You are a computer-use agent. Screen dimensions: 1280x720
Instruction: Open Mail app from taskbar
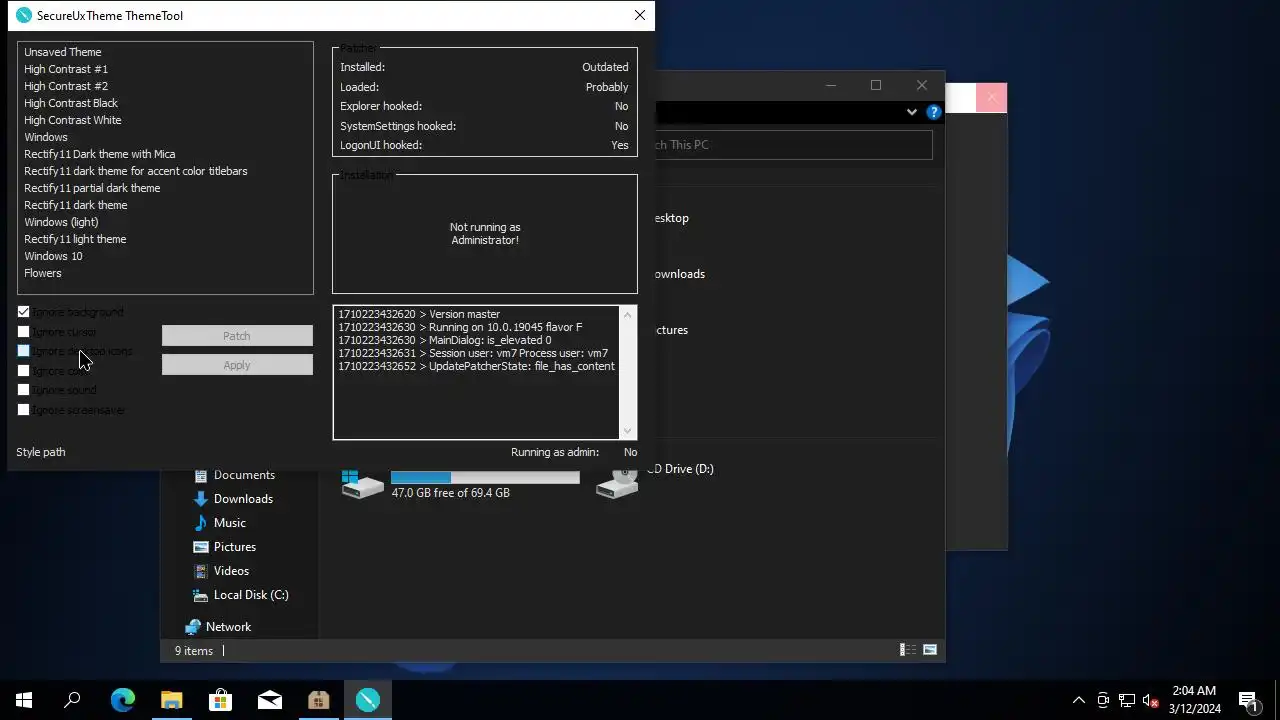point(270,700)
